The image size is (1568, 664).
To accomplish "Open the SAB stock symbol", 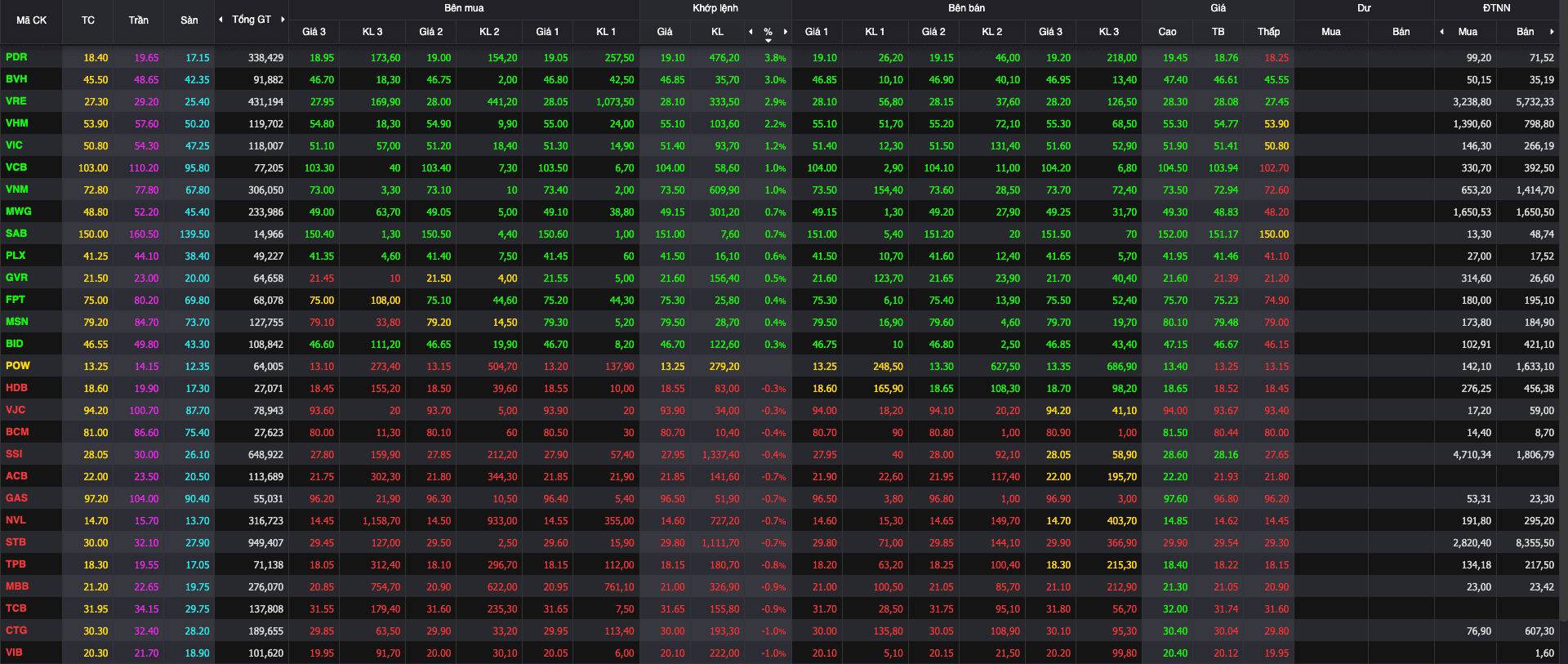I will [16, 234].
